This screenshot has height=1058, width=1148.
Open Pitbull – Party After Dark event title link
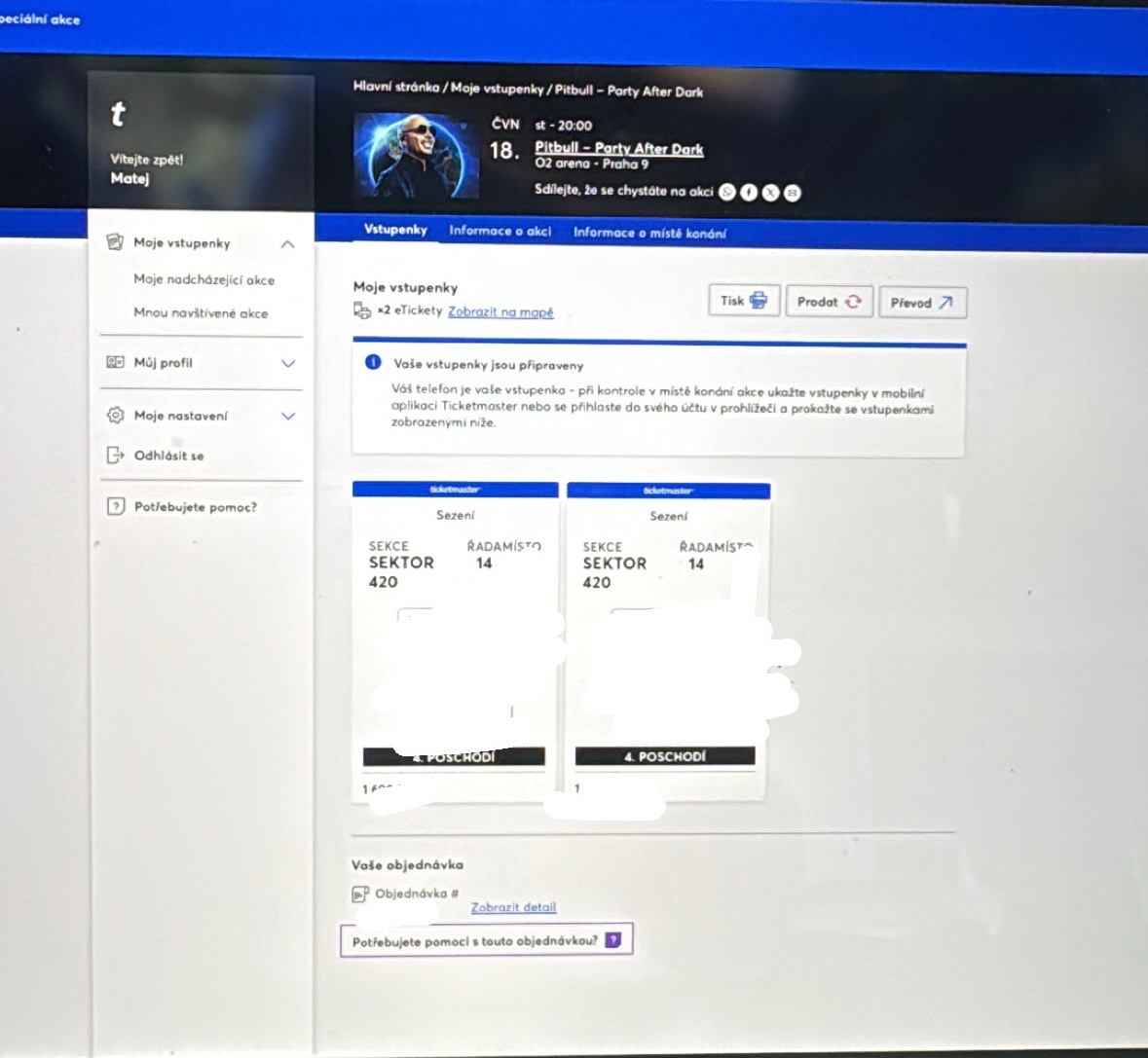(618, 149)
